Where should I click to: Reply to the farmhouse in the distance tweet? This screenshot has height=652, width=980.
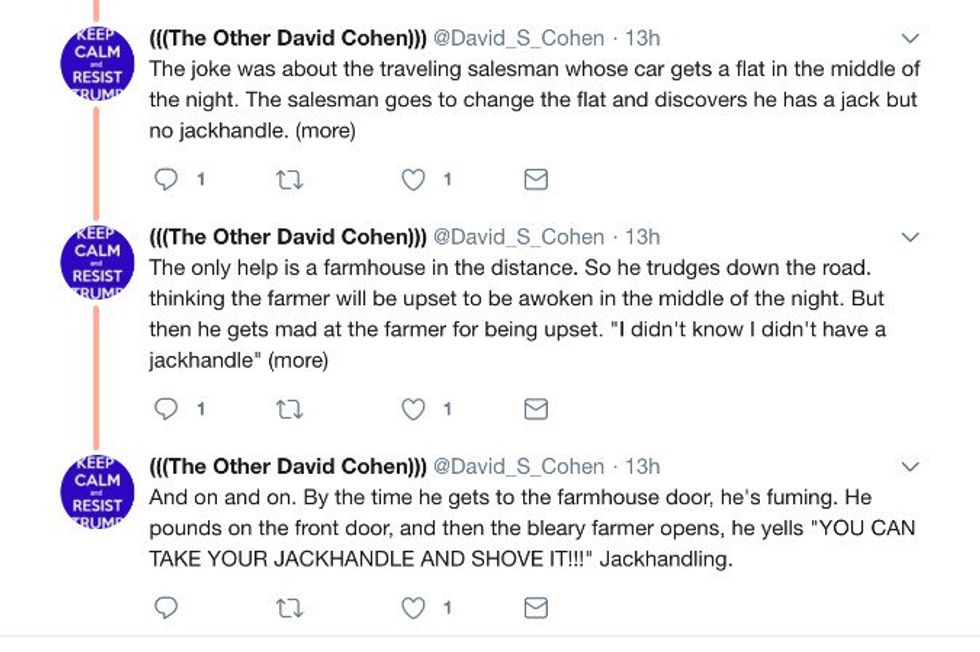pos(166,409)
